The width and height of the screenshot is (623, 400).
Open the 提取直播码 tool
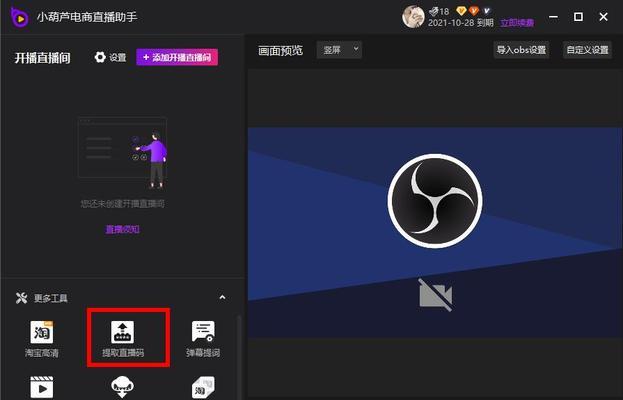(x=123, y=338)
